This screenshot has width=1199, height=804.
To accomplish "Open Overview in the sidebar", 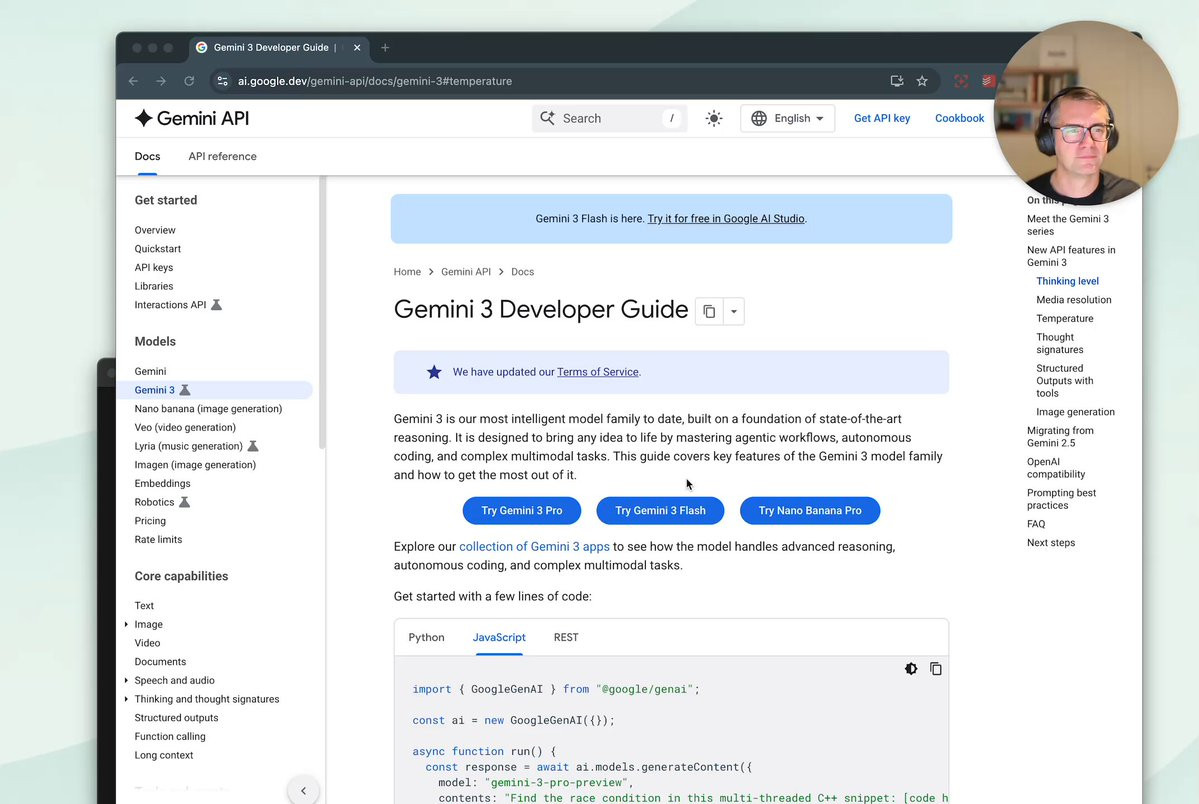I will (154, 230).
